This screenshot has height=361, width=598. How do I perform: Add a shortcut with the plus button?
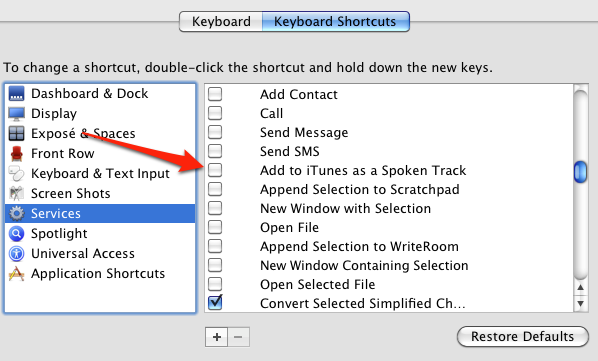coord(217,337)
